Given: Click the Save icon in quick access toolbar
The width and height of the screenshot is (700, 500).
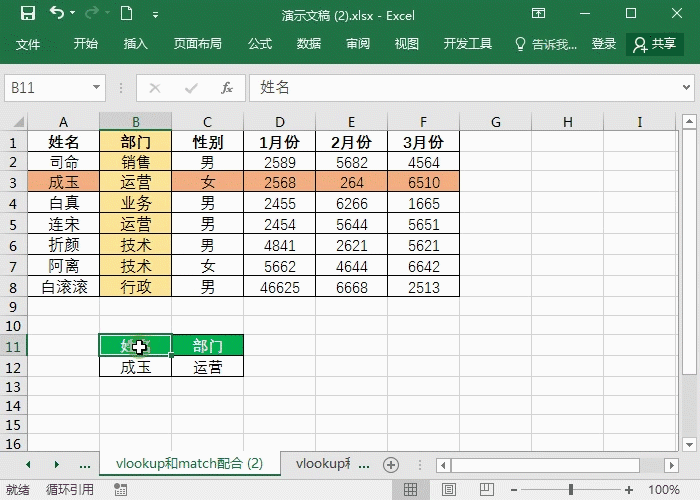Looking at the screenshot, I should pos(27,15).
